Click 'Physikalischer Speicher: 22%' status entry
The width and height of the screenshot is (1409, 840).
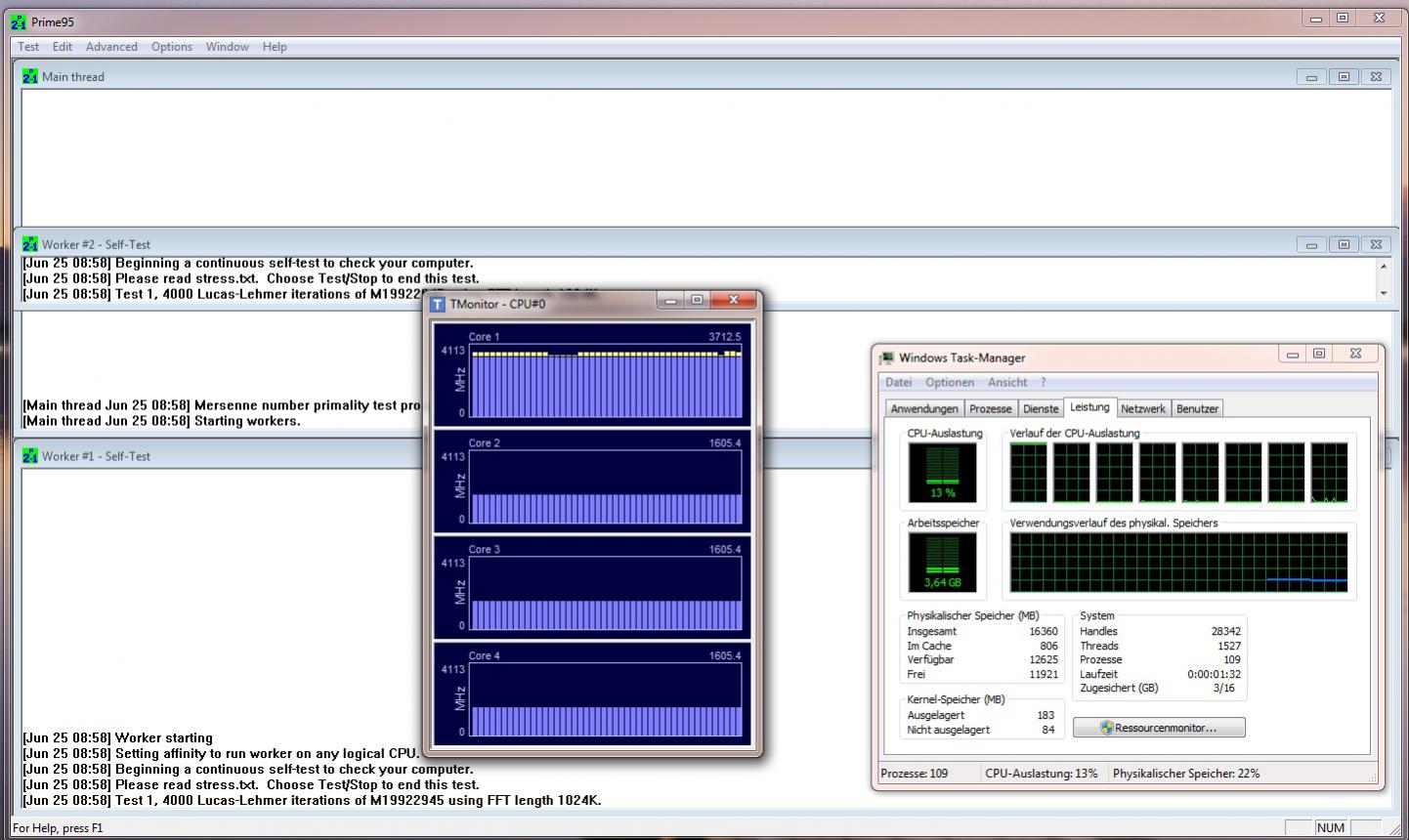tap(1186, 774)
